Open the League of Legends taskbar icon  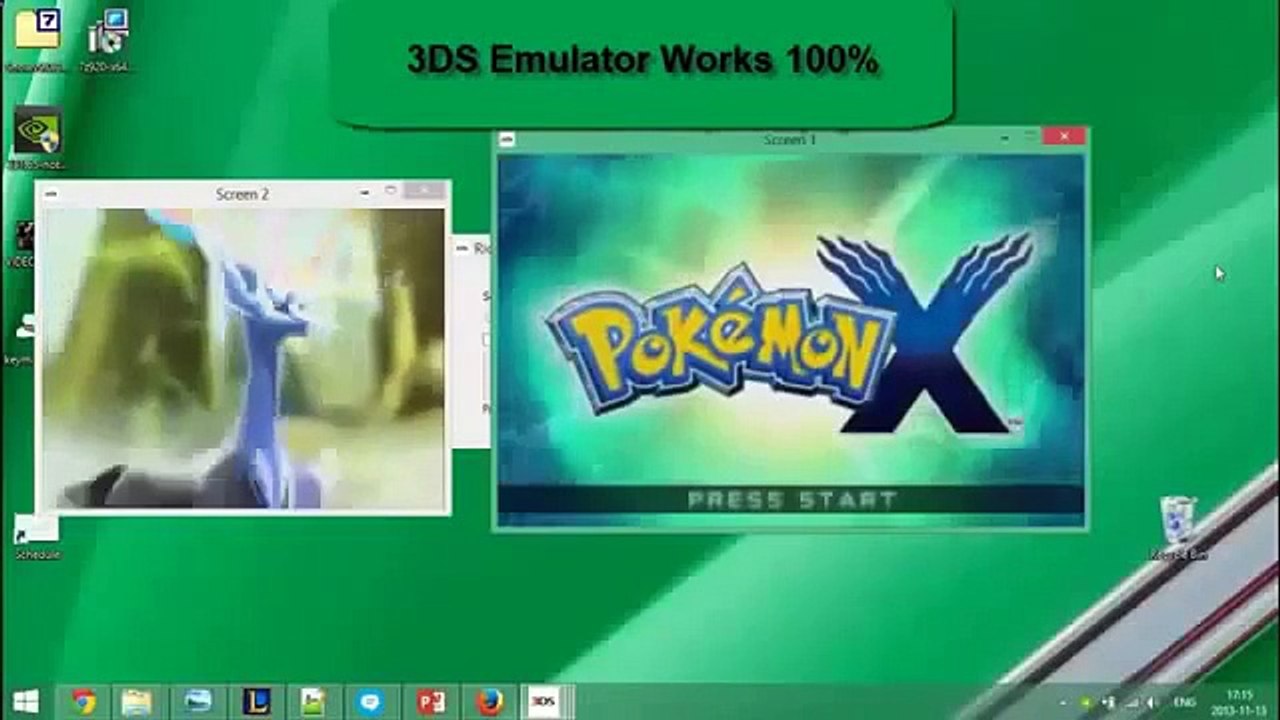(256, 702)
